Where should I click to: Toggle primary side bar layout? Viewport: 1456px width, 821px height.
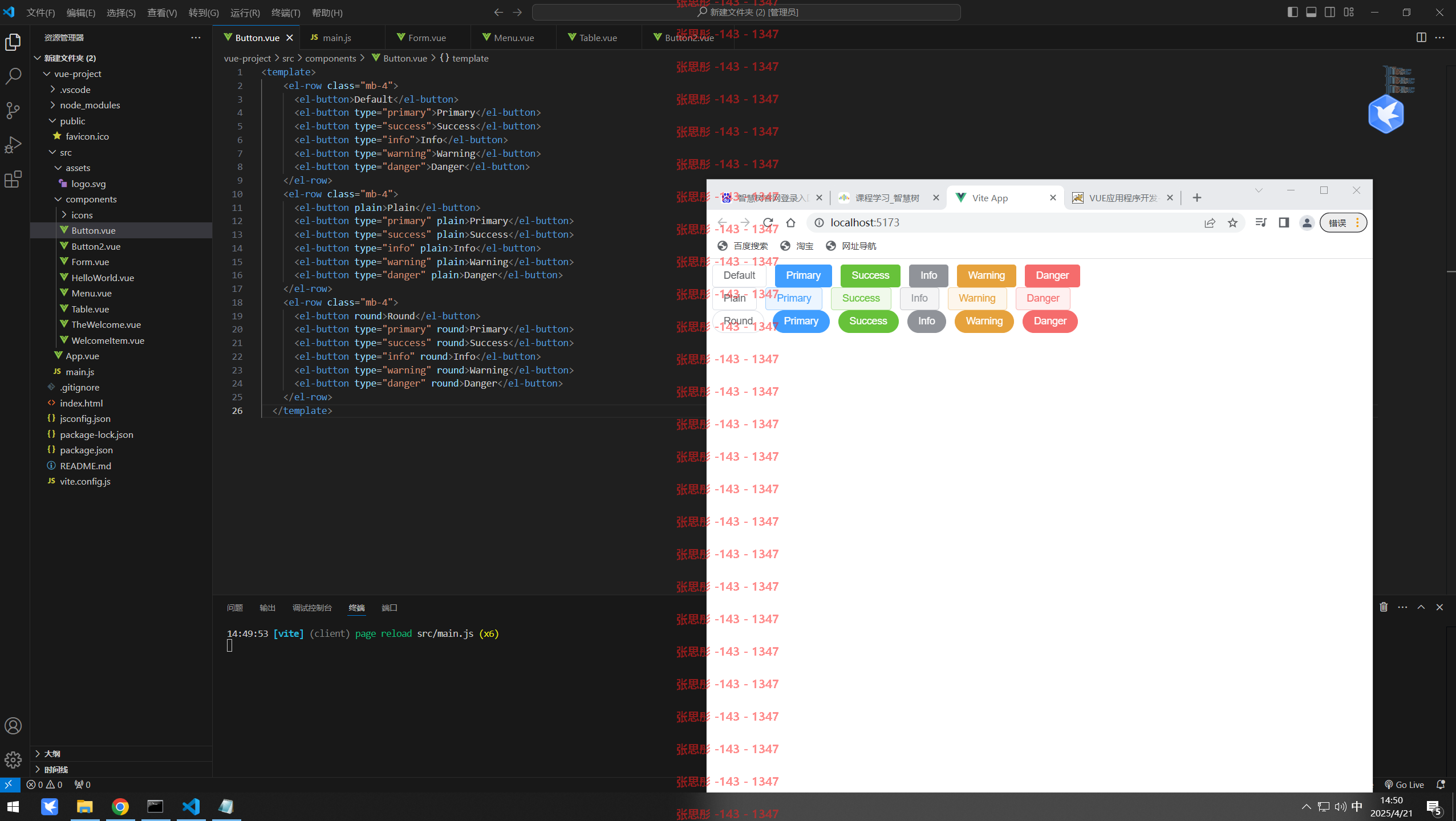tap(1292, 12)
